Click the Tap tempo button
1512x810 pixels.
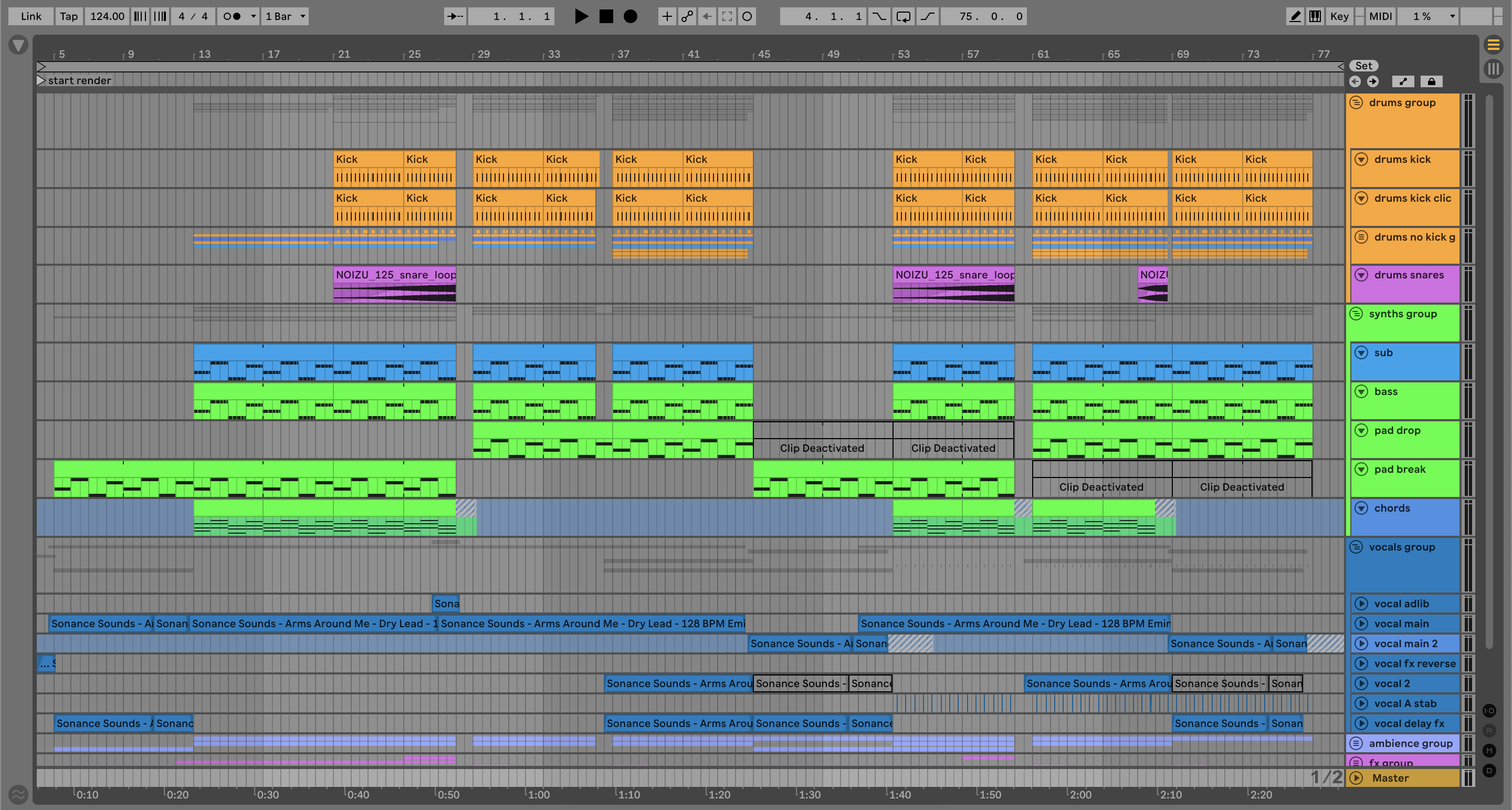pyautogui.click(x=69, y=16)
